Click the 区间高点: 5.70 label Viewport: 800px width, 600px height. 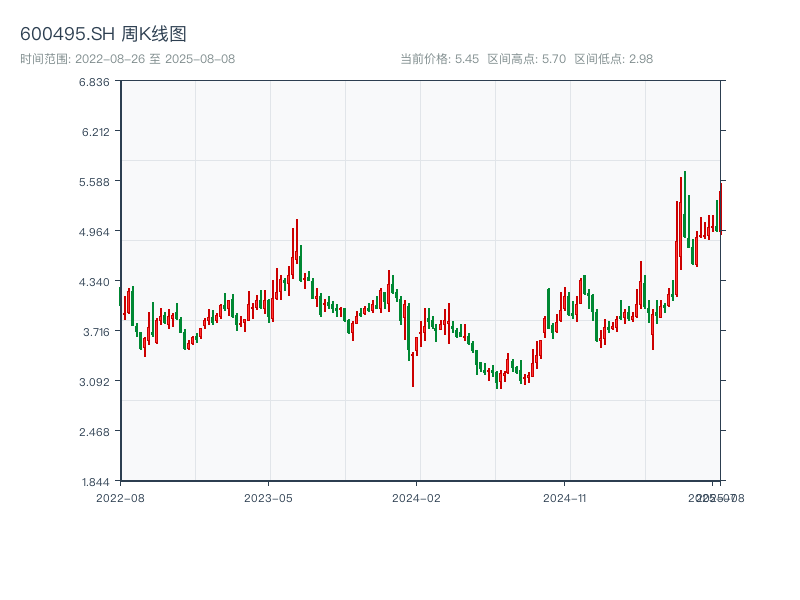tap(527, 59)
